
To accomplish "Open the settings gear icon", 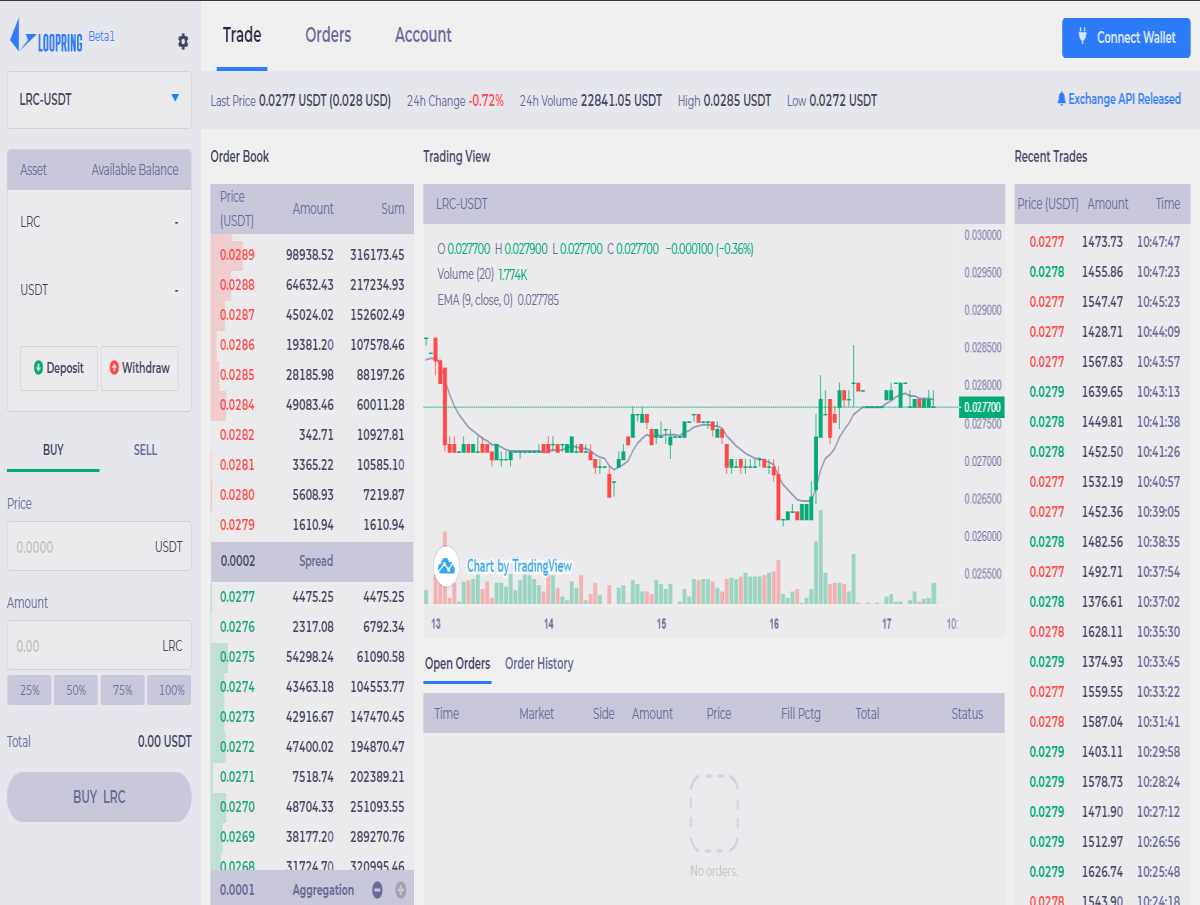I will click(x=182, y=42).
